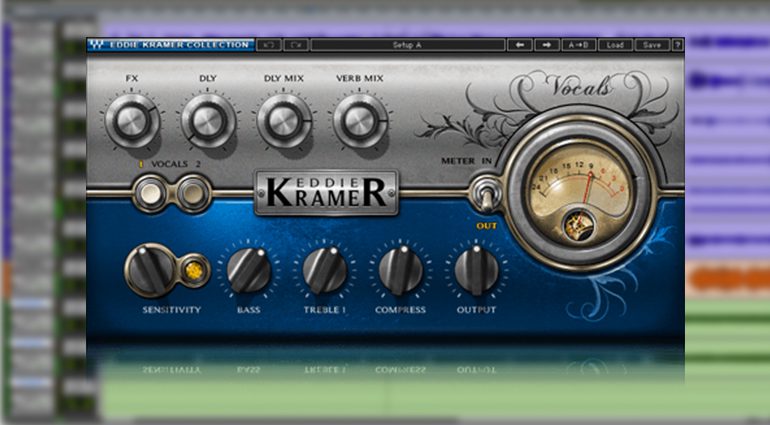Turn the Output knob
The image size is (770, 425).
pos(476,270)
